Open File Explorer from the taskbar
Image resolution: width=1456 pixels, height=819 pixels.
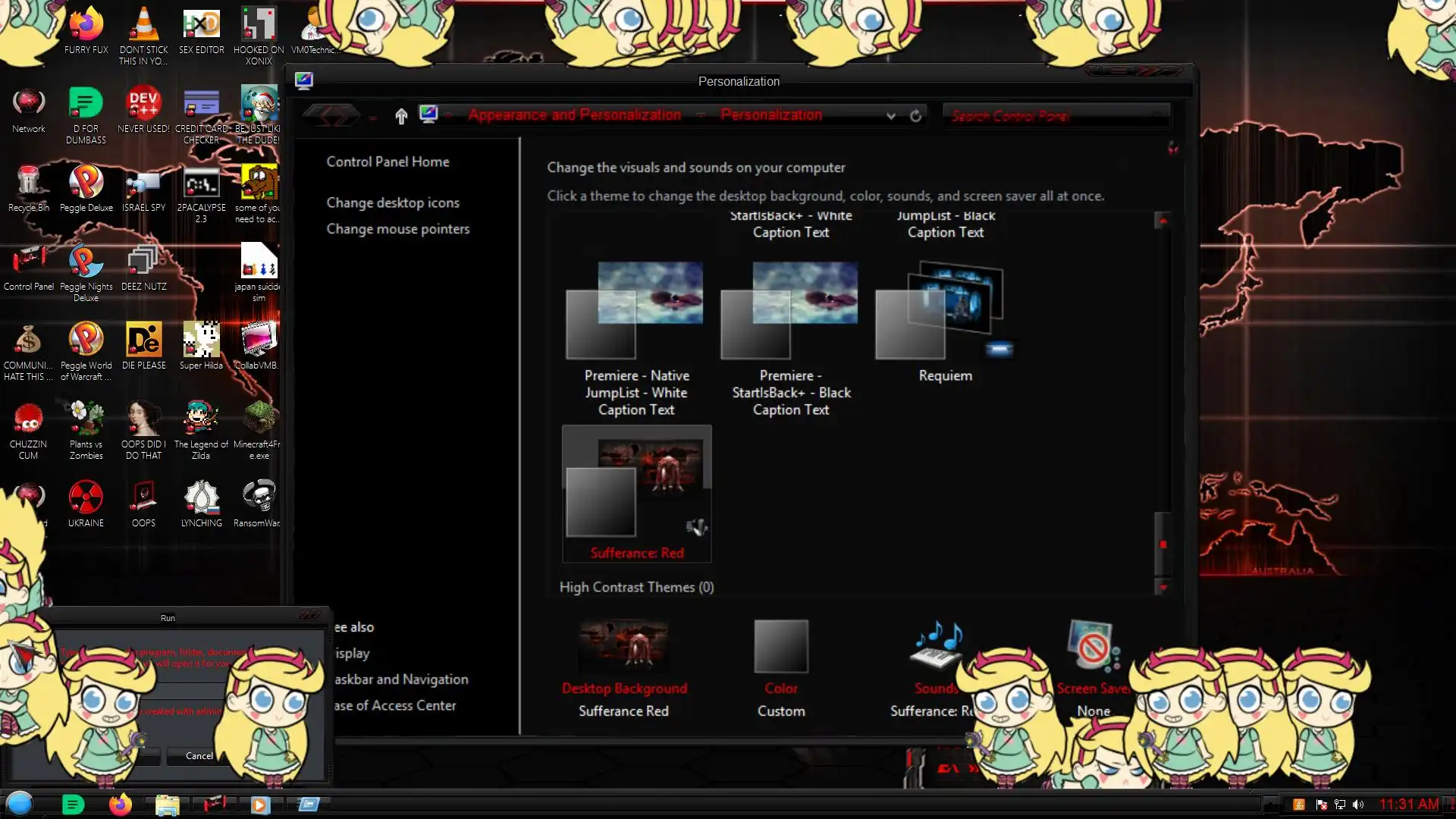167,805
